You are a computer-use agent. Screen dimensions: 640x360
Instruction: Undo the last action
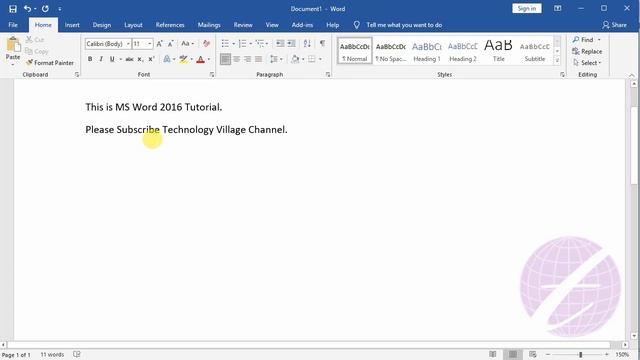[27, 9]
